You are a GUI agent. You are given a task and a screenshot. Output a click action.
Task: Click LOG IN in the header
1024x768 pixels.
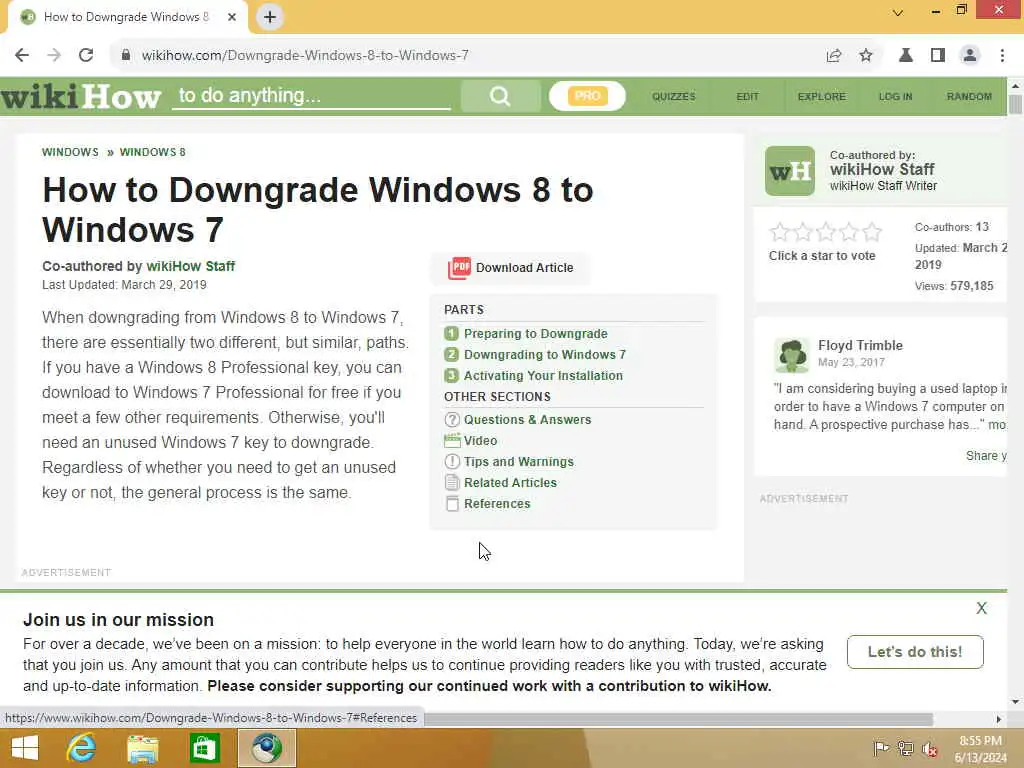click(895, 97)
